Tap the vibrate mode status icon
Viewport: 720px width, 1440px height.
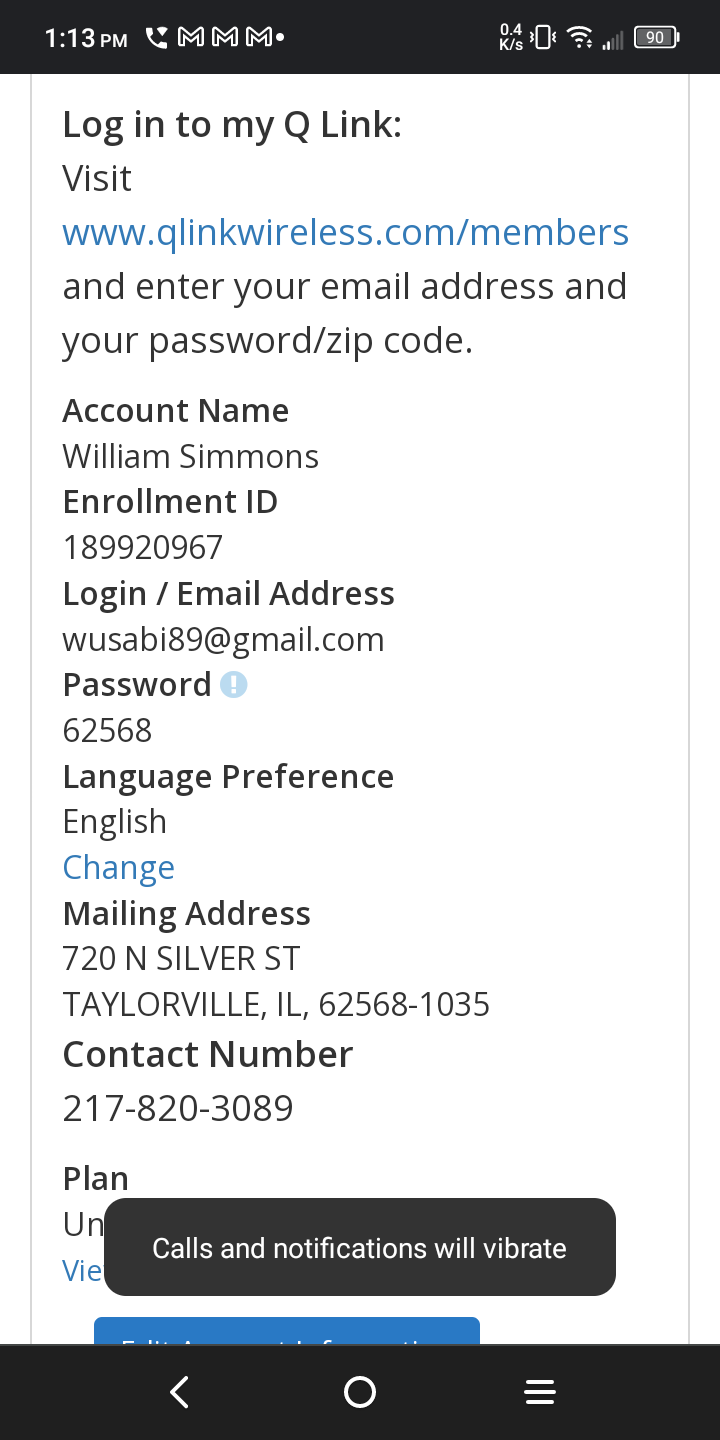[x=543, y=38]
